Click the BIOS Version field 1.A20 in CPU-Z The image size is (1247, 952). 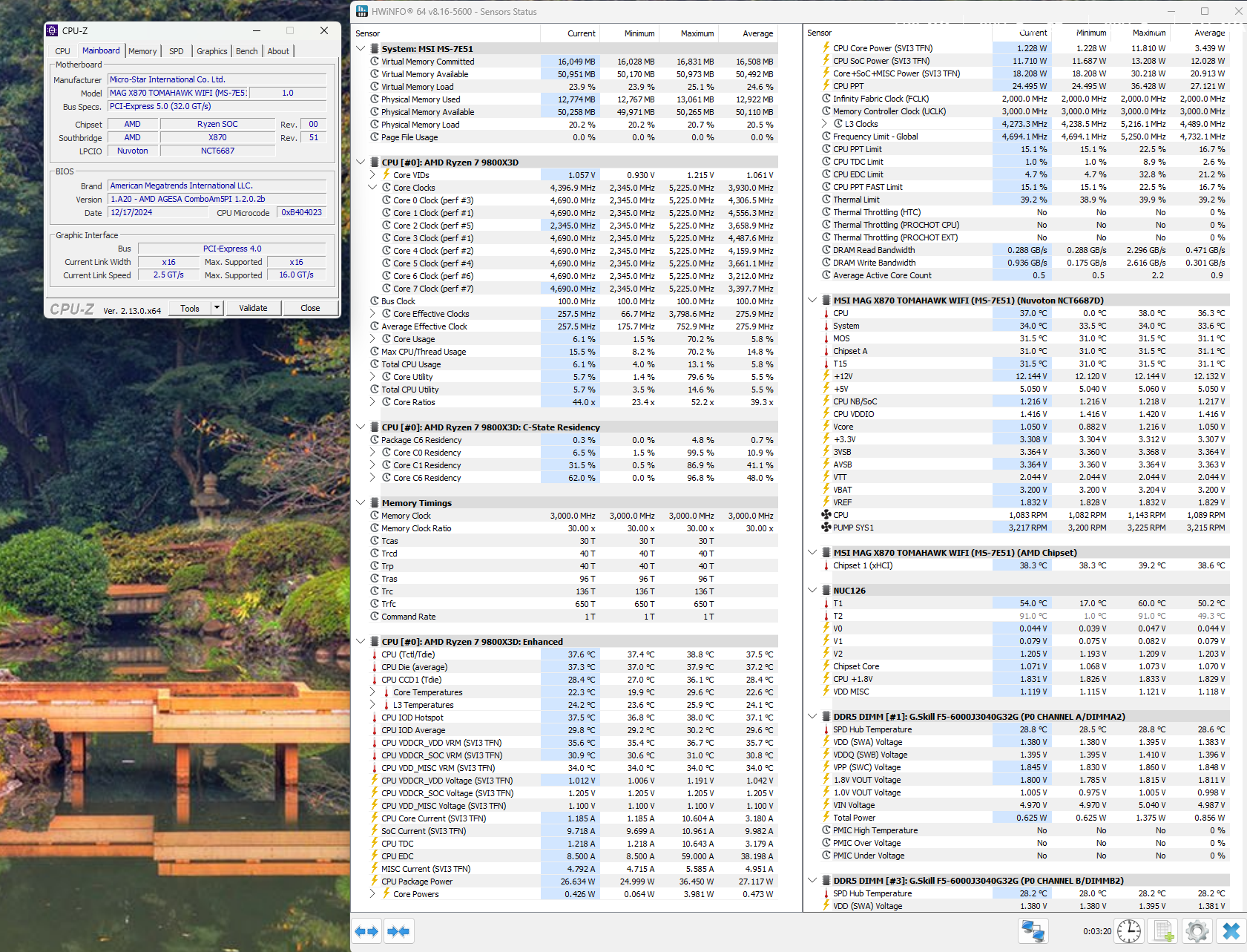point(217,199)
